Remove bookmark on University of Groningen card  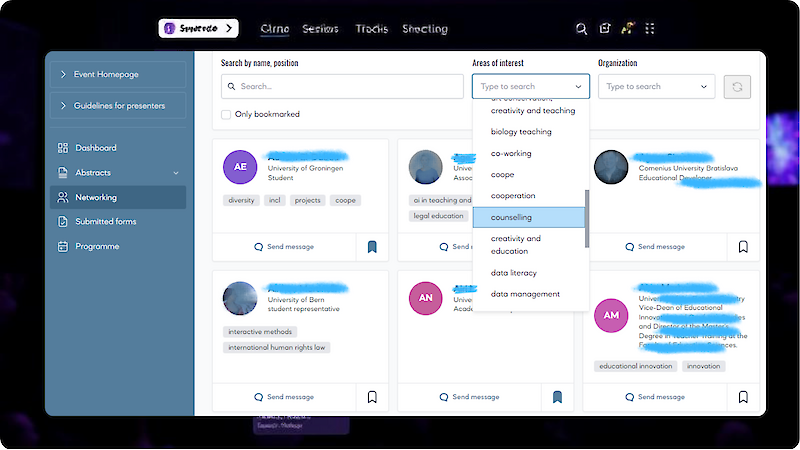(x=371, y=246)
